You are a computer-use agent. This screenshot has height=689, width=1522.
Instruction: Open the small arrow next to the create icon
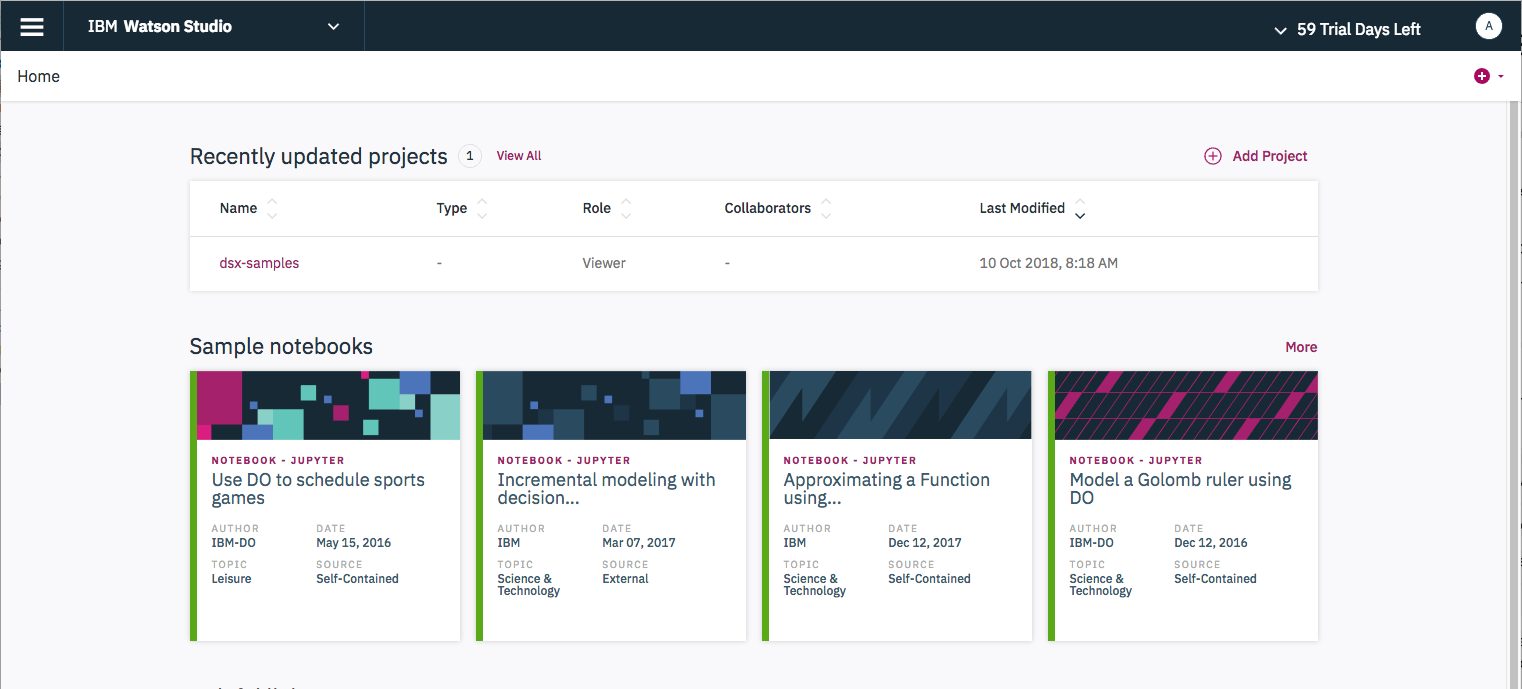tap(1501, 77)
